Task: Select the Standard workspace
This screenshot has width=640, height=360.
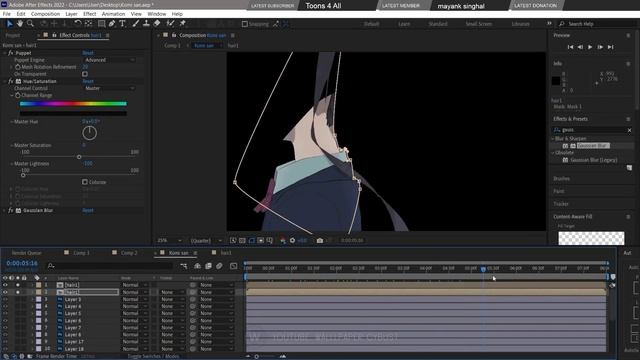Action: pos(438,24)
